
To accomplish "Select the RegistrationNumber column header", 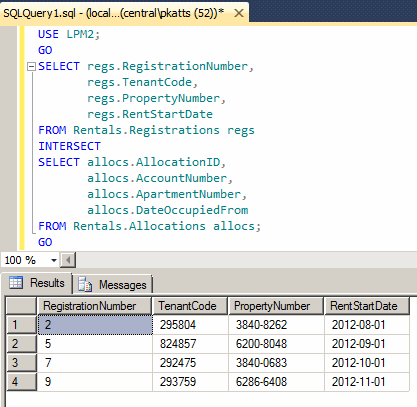I will pos(95,306).
